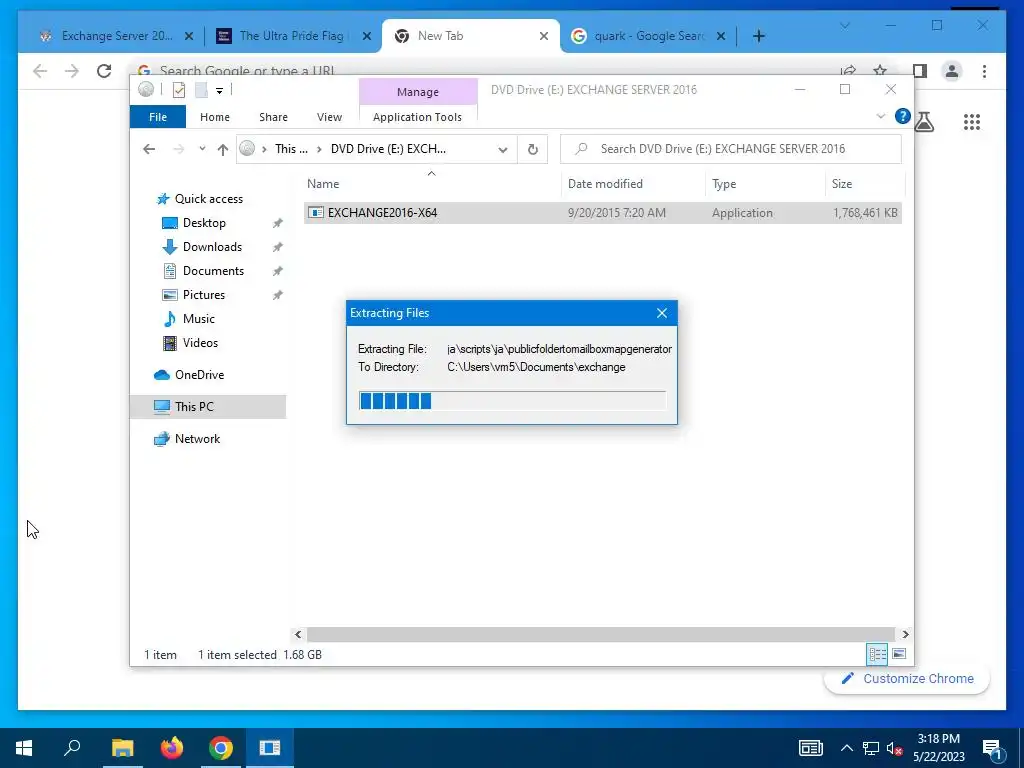Open Videos folder in navigation pane
The height and width of the screenshot is (768, 1024).
[x=200, y=343]
